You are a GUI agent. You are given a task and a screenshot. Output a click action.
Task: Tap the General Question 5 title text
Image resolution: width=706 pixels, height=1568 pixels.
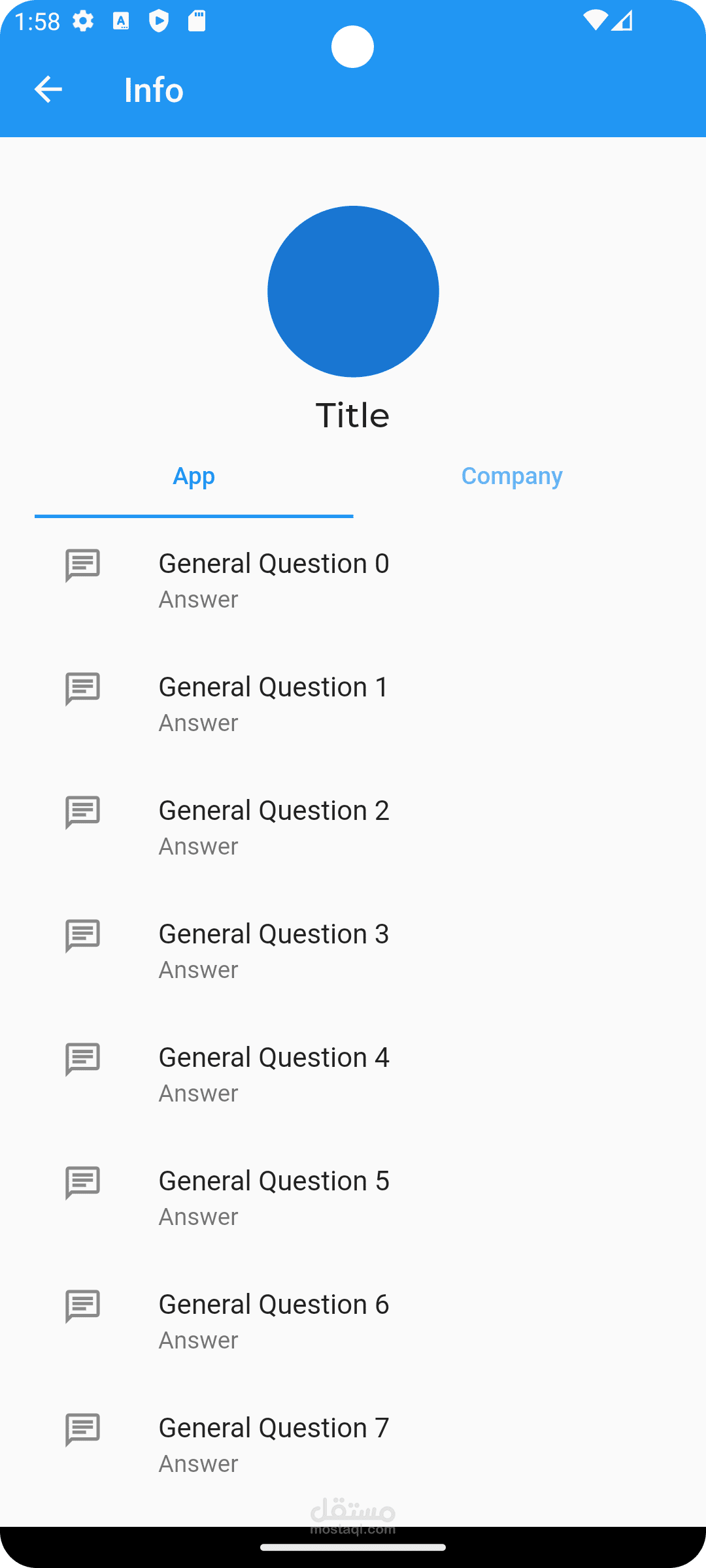point(273,1181)
